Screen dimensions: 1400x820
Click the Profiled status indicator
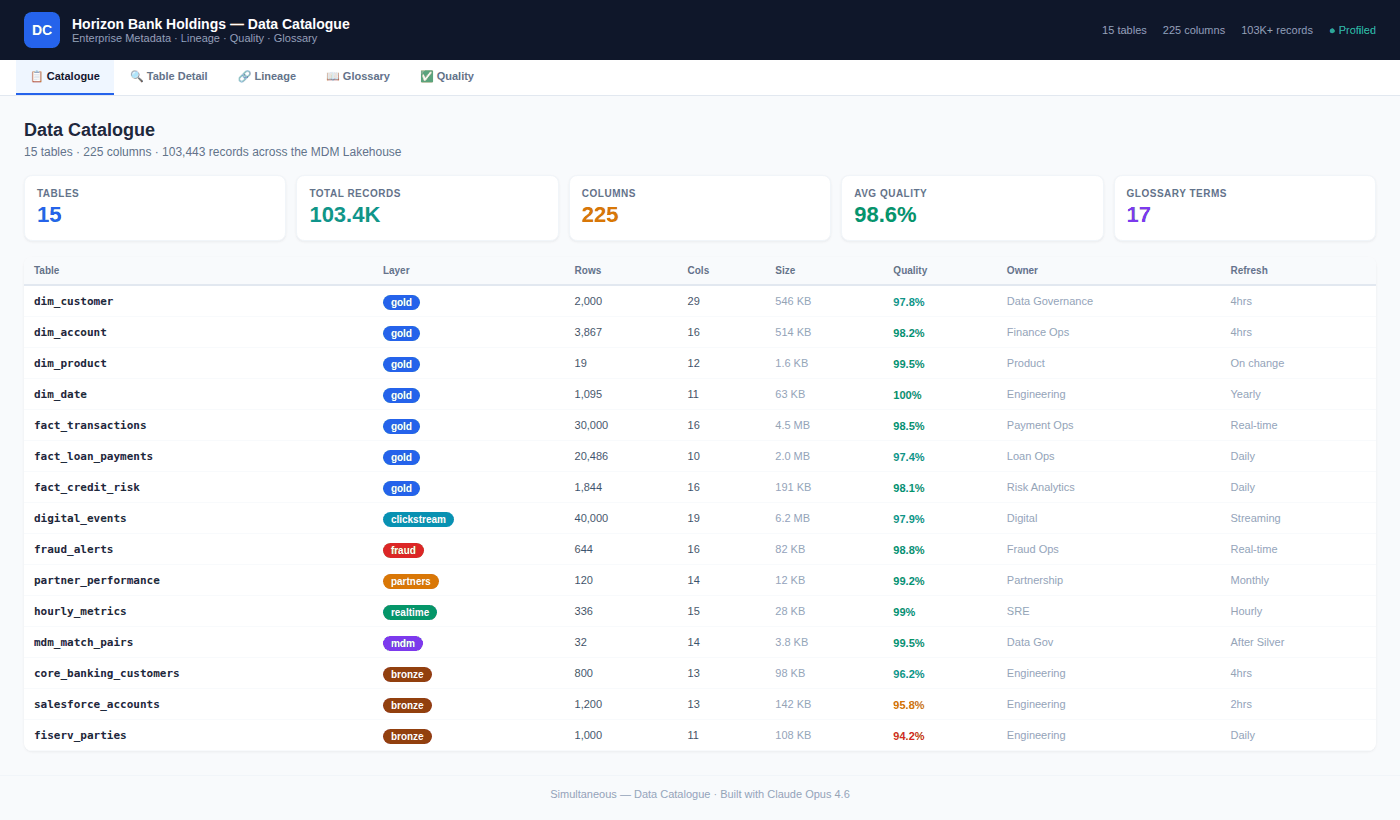coord(1352,30)
